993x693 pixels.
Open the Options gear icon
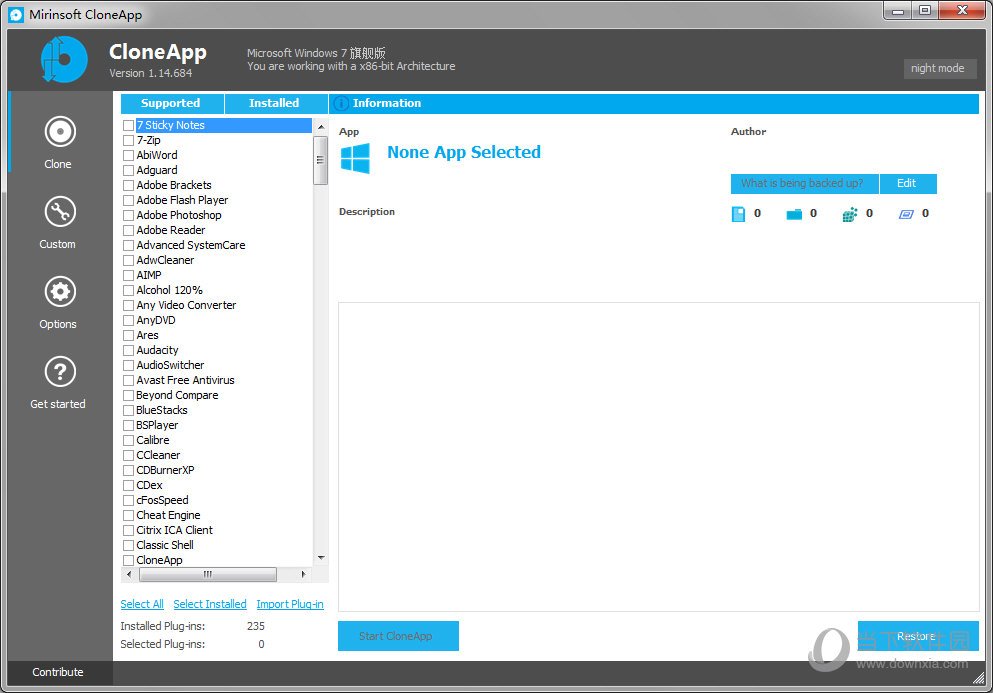(x=59, y=292)
